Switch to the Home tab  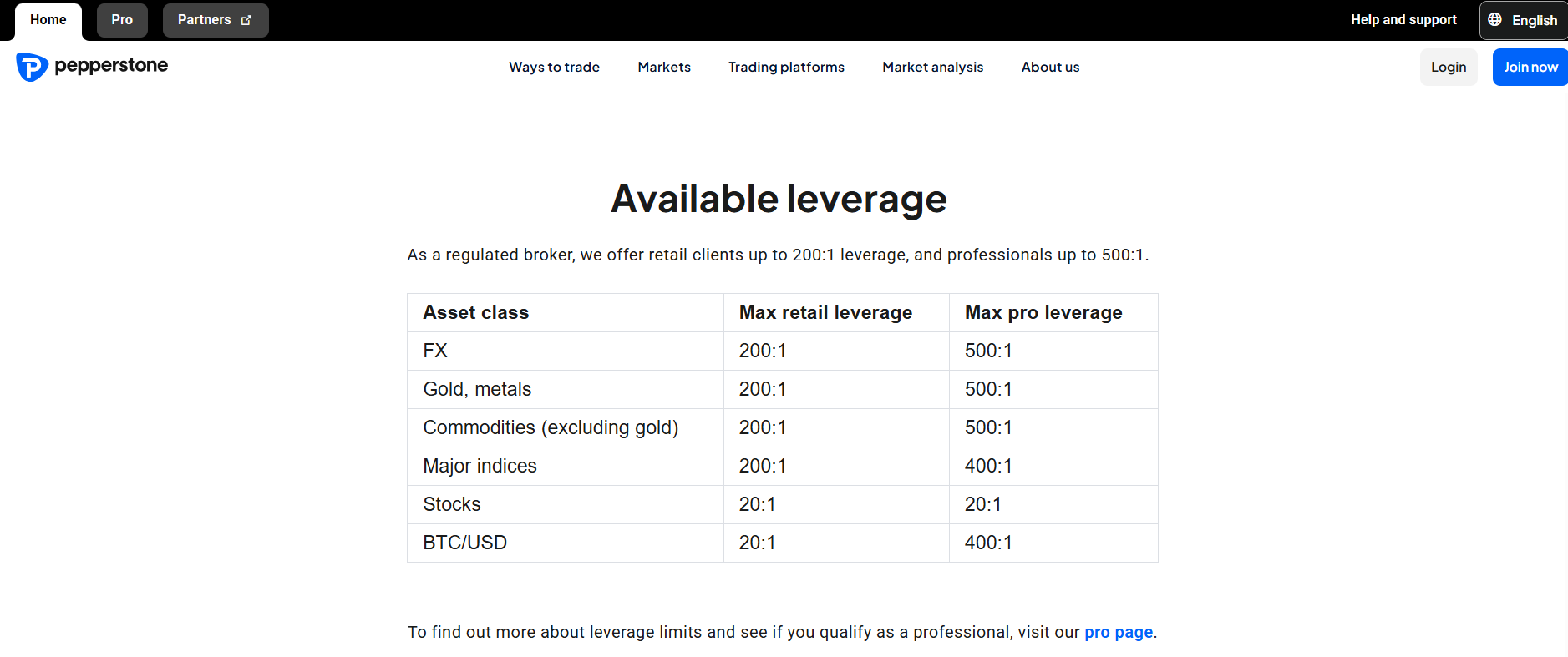[48, 20]
